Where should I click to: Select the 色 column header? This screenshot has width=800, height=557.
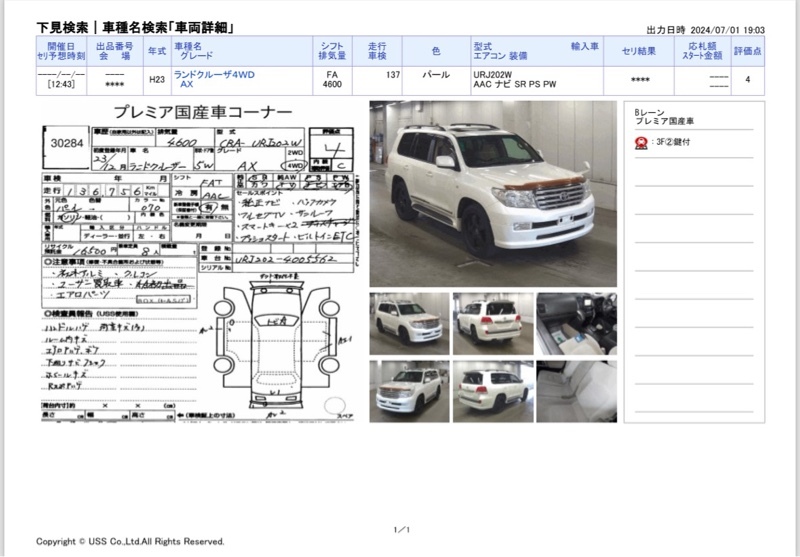436,51
